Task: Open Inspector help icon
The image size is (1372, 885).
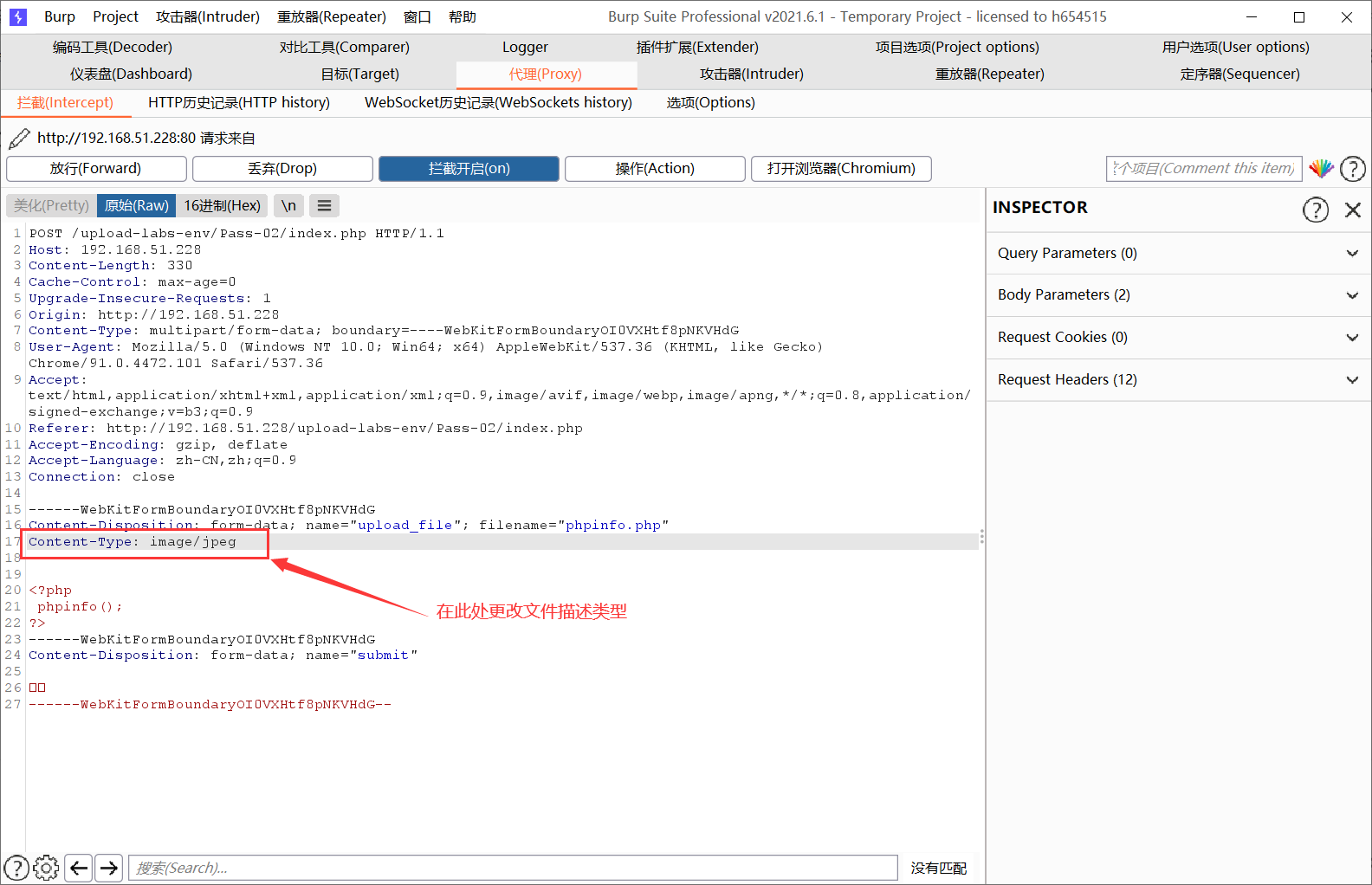Action: point(1316,210)
